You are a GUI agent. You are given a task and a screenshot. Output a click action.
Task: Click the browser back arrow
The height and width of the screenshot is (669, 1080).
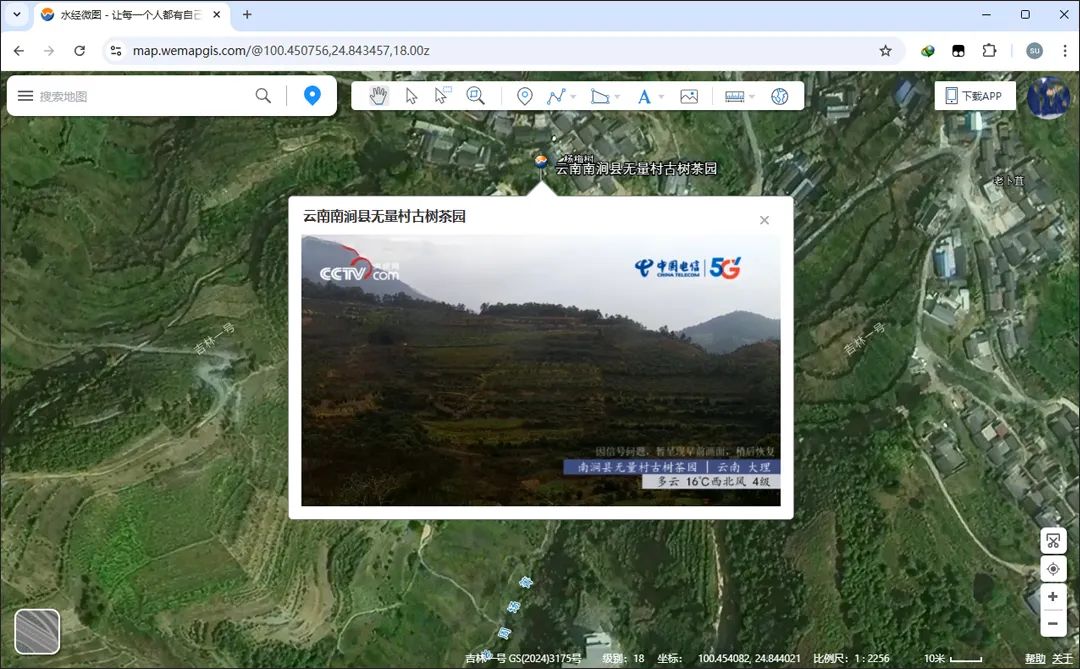pyautogui.click(x=19, y=50)
